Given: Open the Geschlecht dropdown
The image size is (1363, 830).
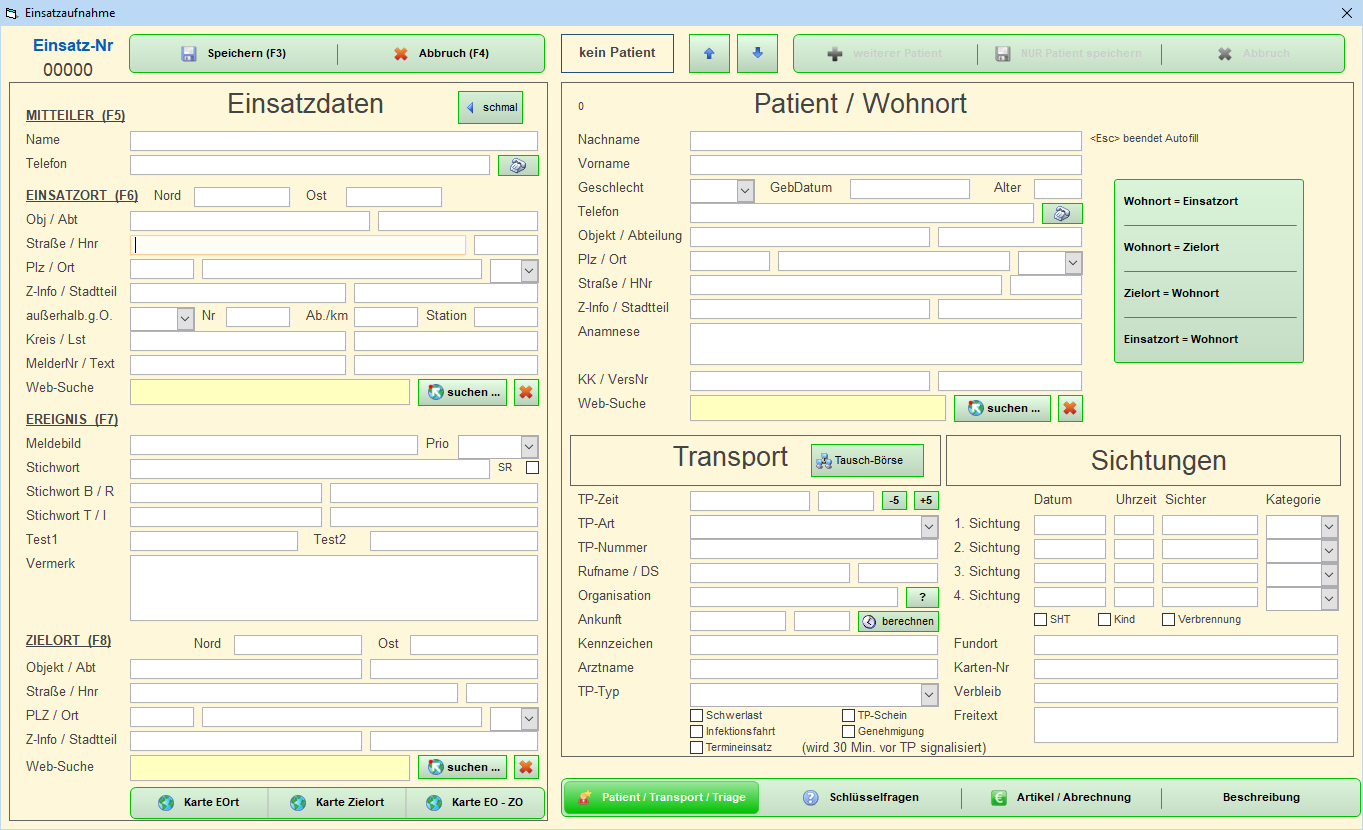Looking at the screenshot, I should tap(745, 191).
